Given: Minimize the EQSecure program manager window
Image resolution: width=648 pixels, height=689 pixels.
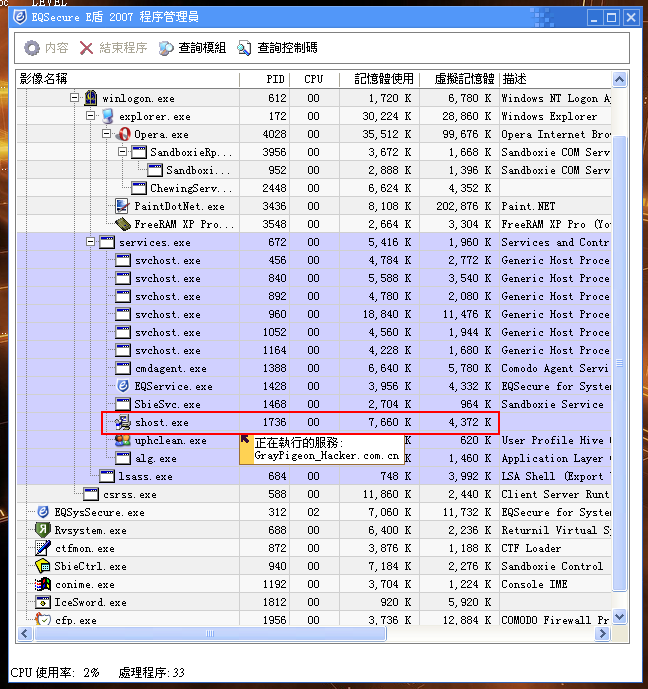Looking at the screenshot, I should click(594, 18).
